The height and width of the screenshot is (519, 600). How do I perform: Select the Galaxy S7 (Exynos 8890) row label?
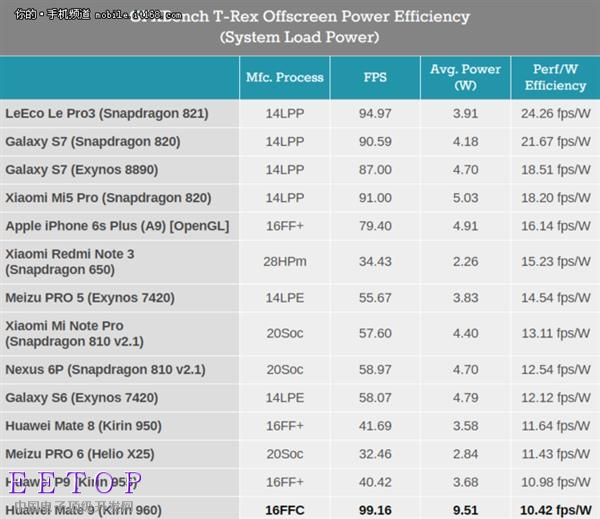click(82, 170)
